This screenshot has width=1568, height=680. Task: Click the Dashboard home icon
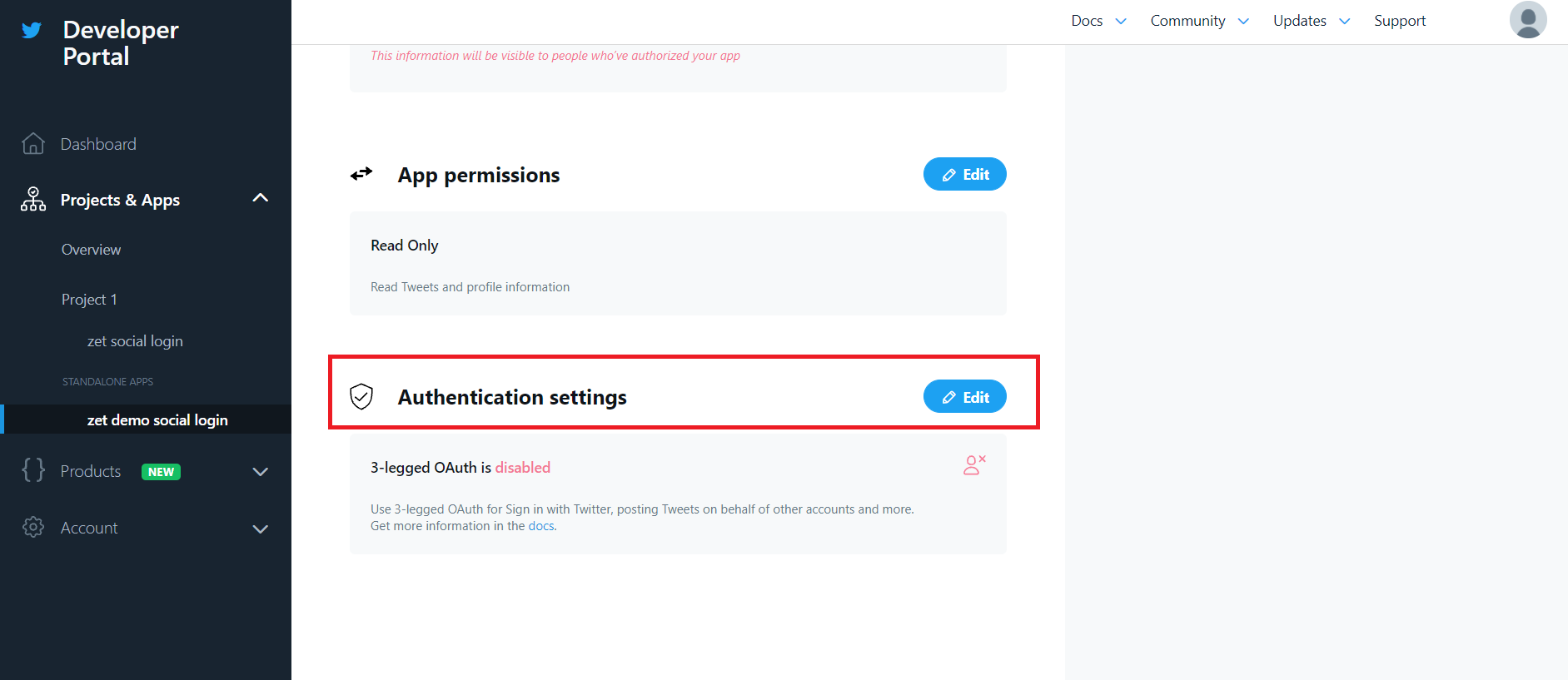point(33,144)
